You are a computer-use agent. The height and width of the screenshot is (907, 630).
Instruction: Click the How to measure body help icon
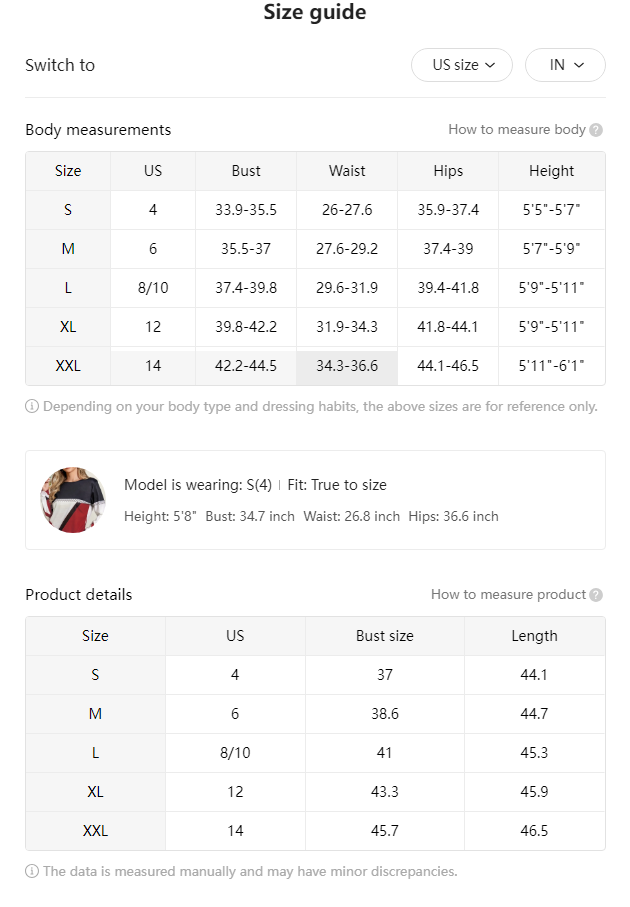click(x=596, y=130)
